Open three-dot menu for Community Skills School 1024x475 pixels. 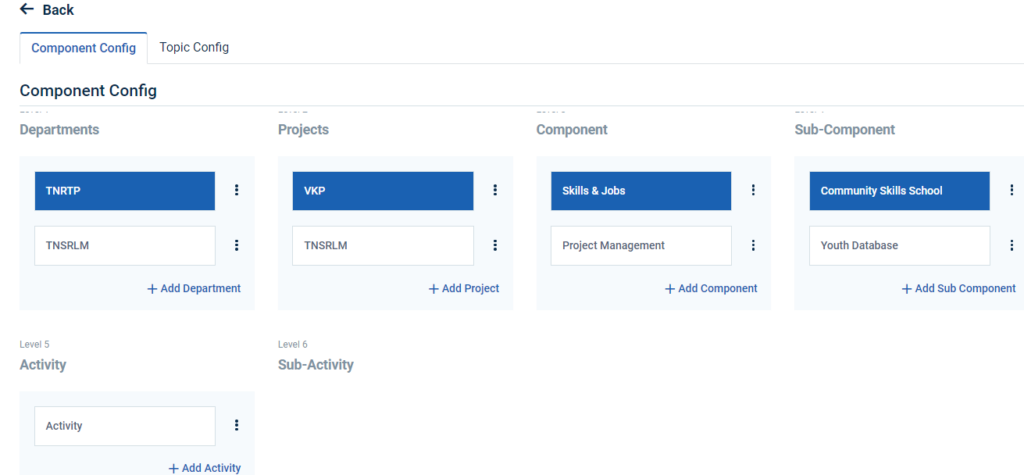coord(1011,190)
